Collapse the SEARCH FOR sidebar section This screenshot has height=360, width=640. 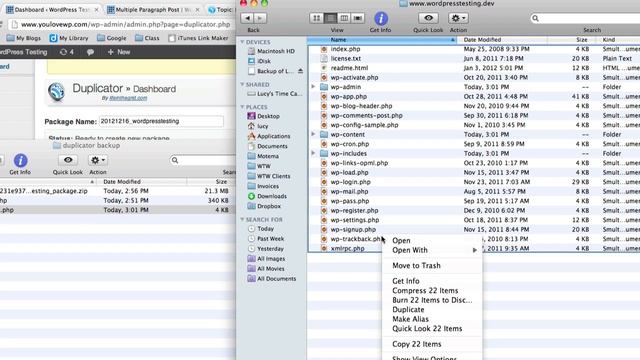[x=242, y=220]
